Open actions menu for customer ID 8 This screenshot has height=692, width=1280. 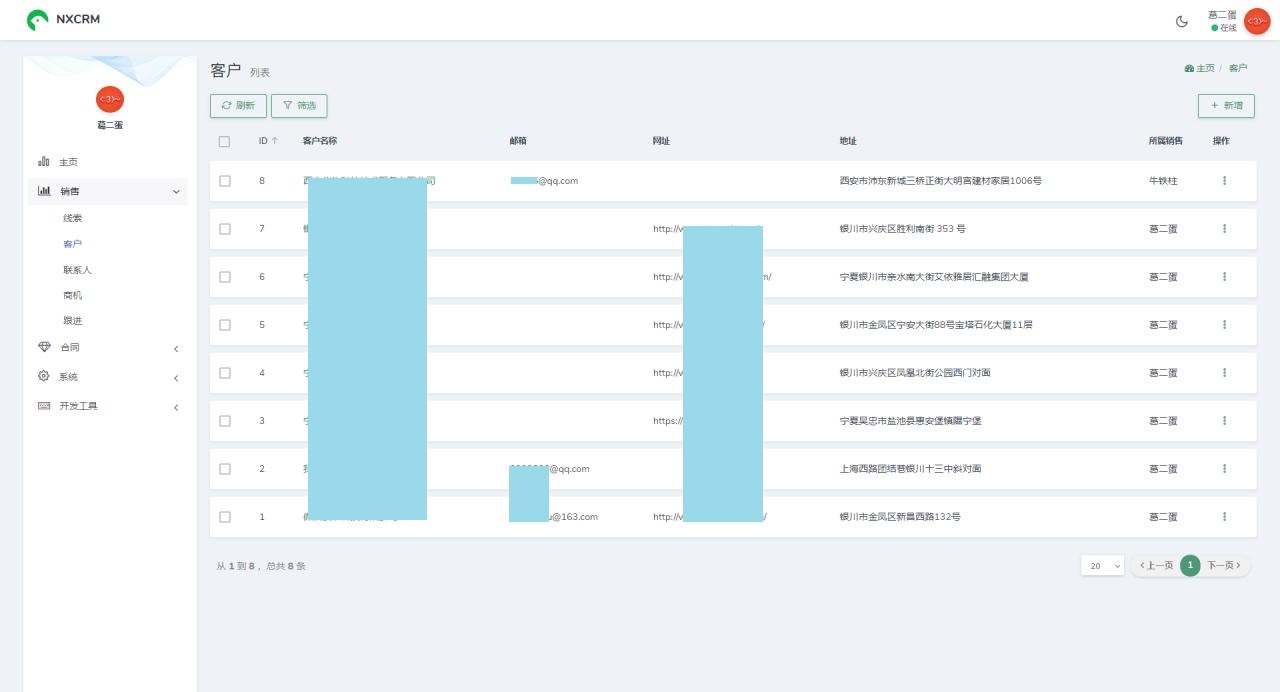pyautogui.click(x=1224, y=181)
